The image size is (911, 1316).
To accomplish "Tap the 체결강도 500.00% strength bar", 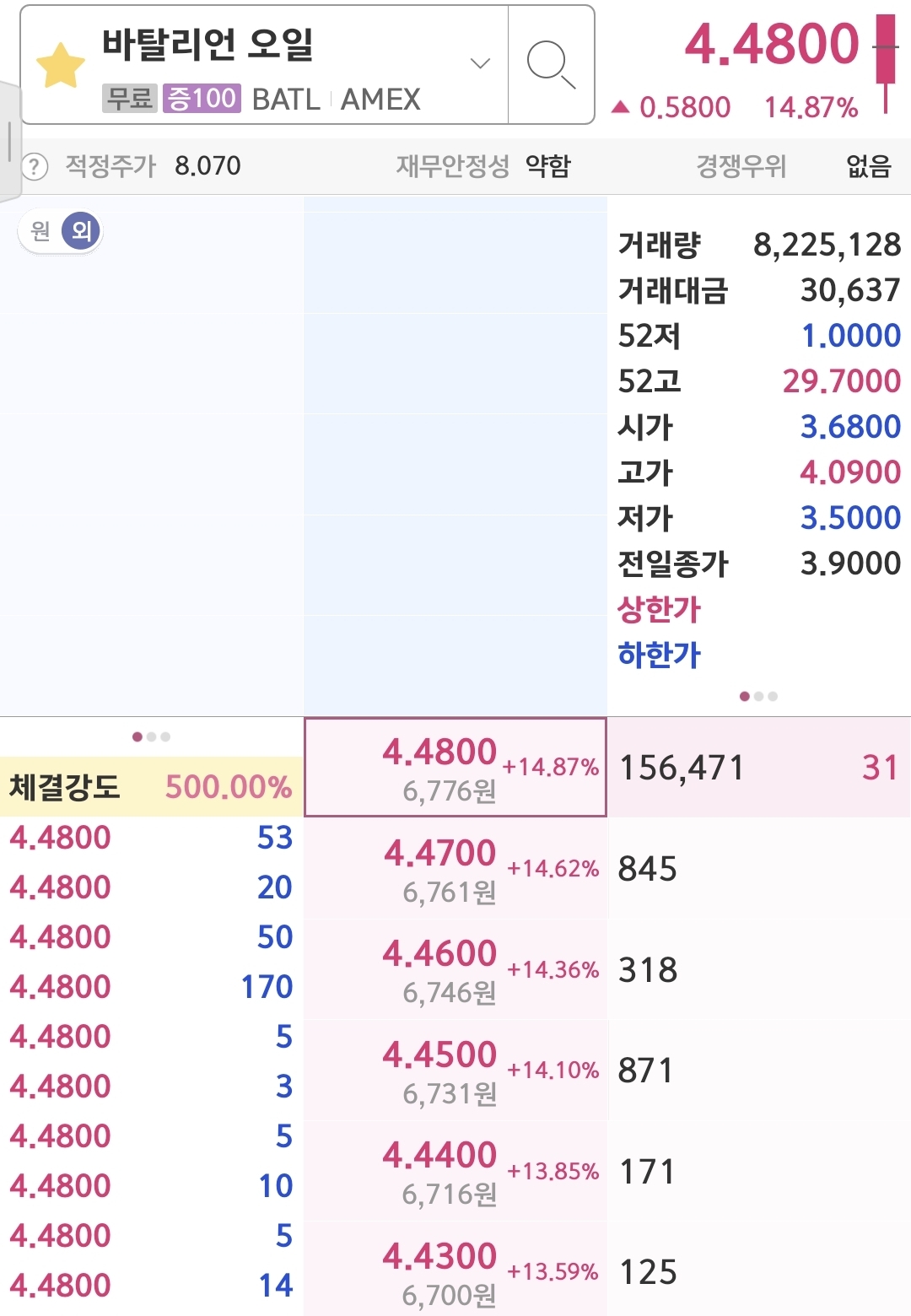I will (151, 787).
